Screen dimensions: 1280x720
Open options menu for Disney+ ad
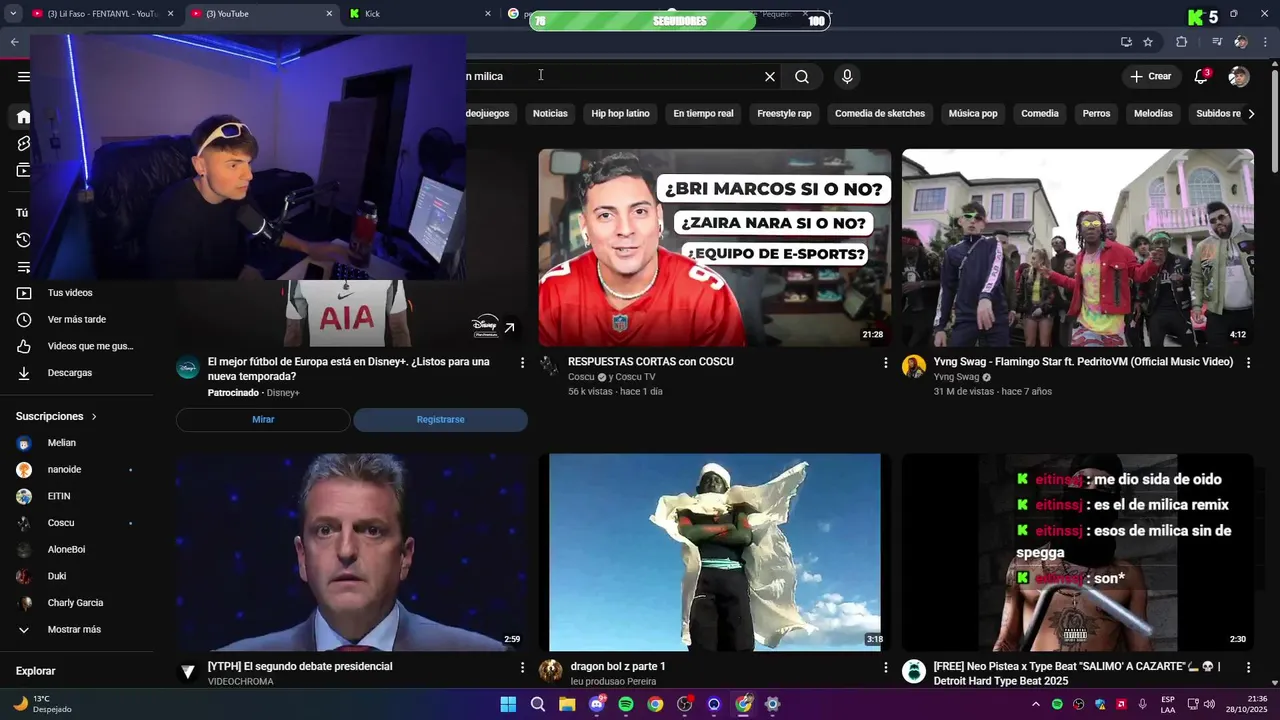[522, 363]
